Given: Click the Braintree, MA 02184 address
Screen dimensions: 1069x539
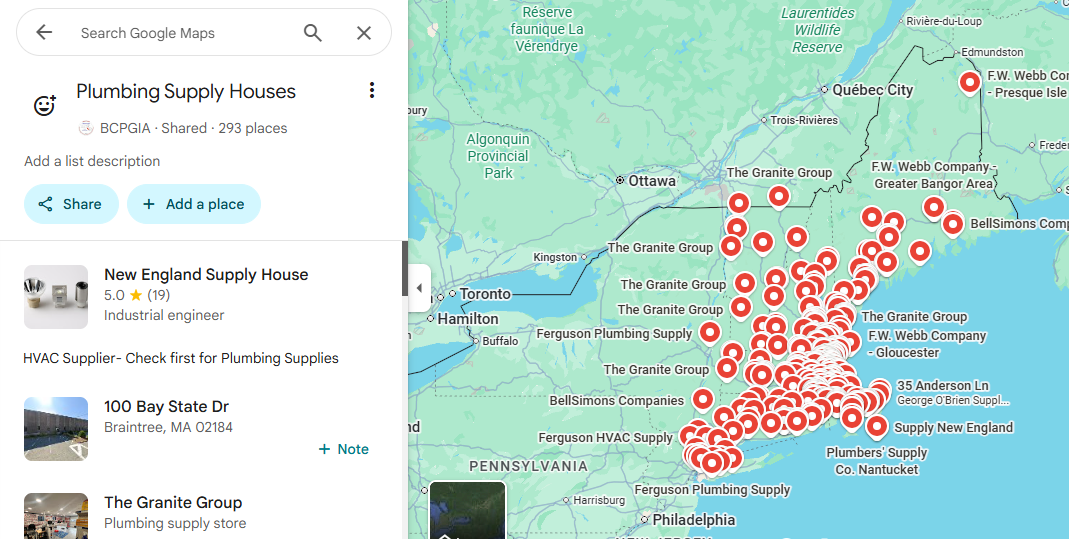Looking at the screenshot, I should pos(168,427).
